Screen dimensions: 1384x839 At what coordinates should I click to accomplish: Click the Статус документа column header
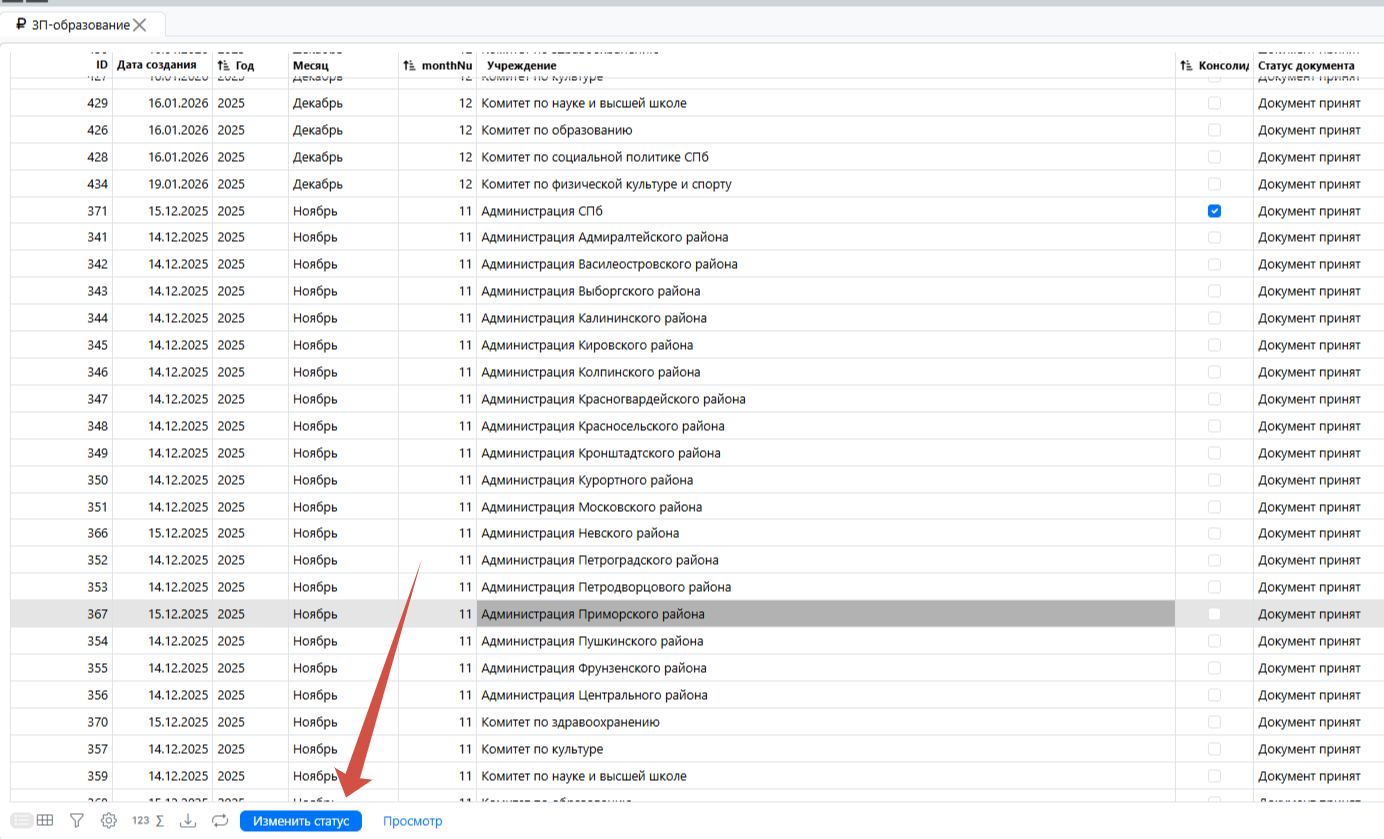[x=1306, y=66]
